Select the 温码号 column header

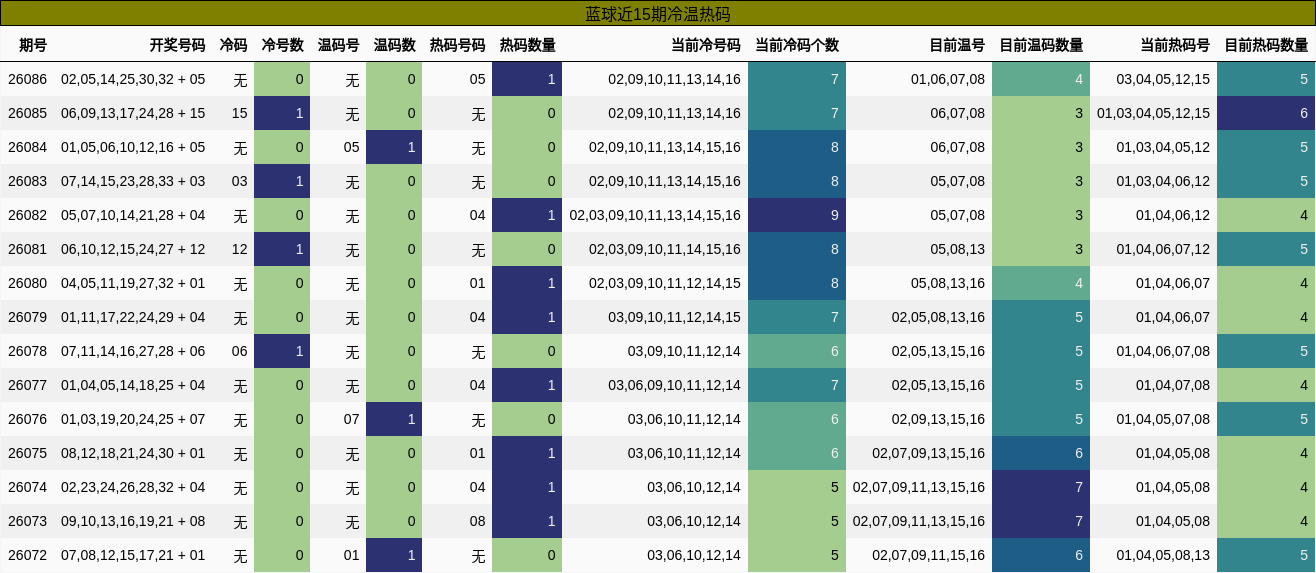pyautogui.click(x=338, y=45)
